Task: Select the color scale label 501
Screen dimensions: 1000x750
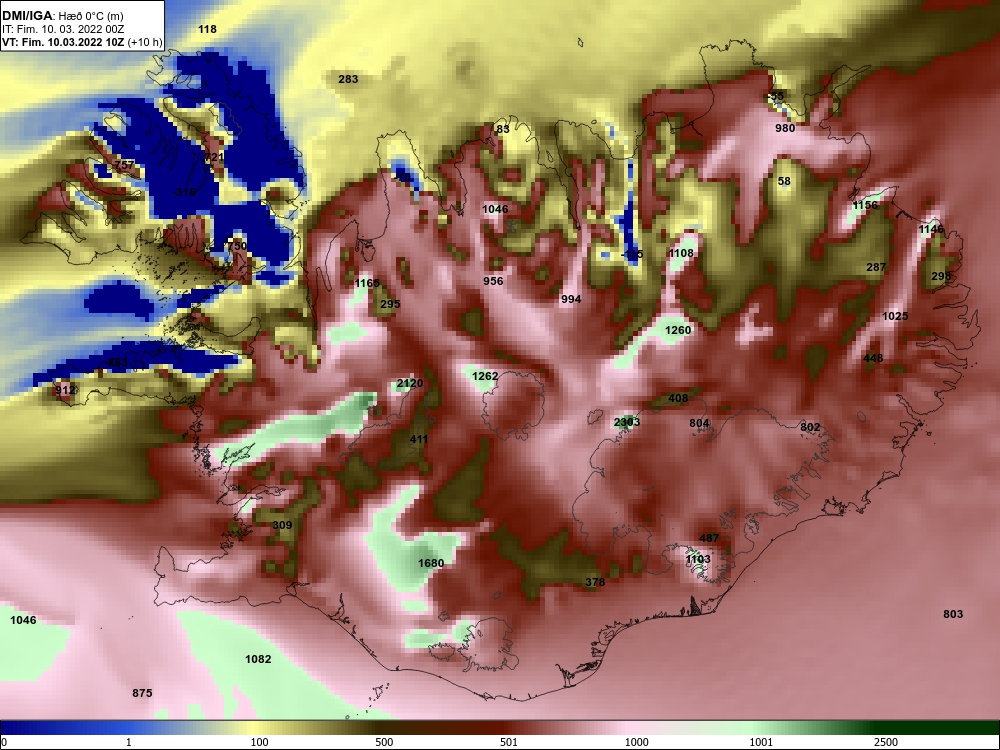Action: [x=509, y=742]
